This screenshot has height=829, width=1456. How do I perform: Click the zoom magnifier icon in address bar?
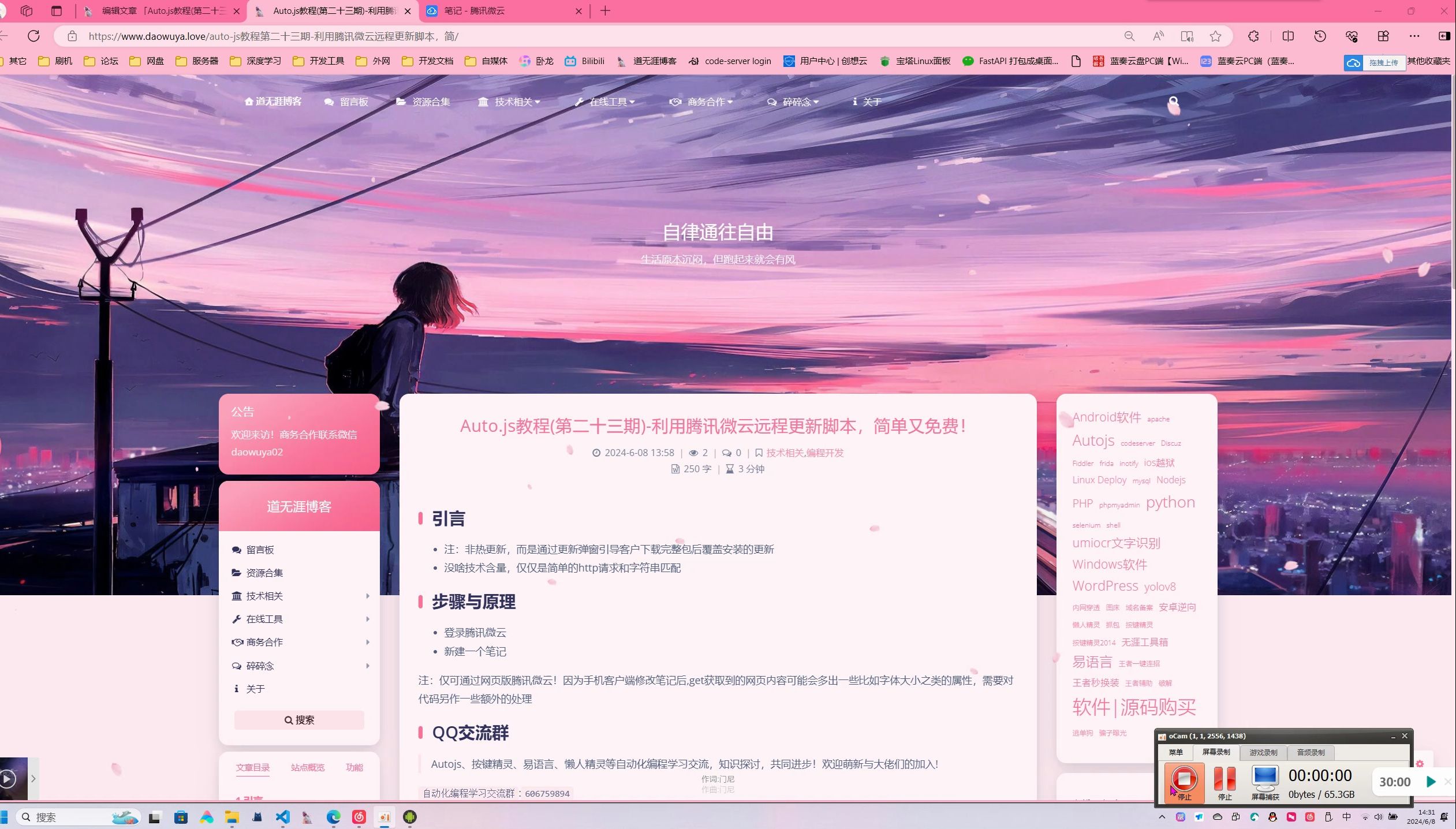[x=1129, y=36]
